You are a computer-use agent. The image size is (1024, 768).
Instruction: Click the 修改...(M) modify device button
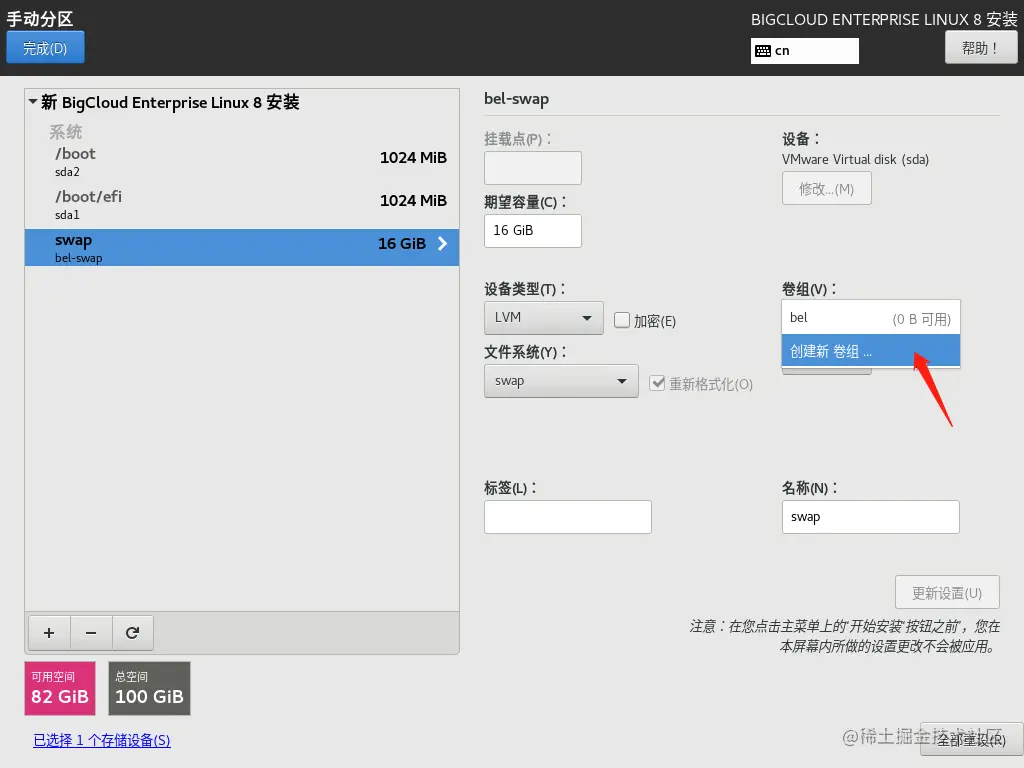[x=827, y=189]
